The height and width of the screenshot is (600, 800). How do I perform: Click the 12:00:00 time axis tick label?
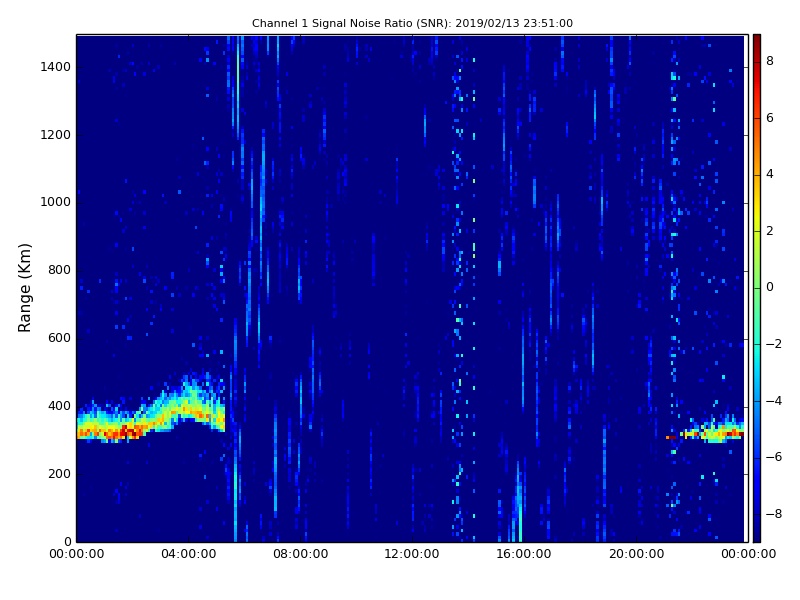(x=412, y=554)
